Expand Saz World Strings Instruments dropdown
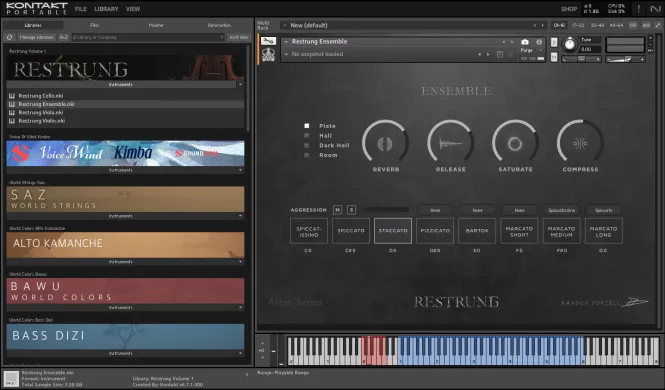Image resolution: width=665 pixels, height=390 pixels. coord(240,216)
